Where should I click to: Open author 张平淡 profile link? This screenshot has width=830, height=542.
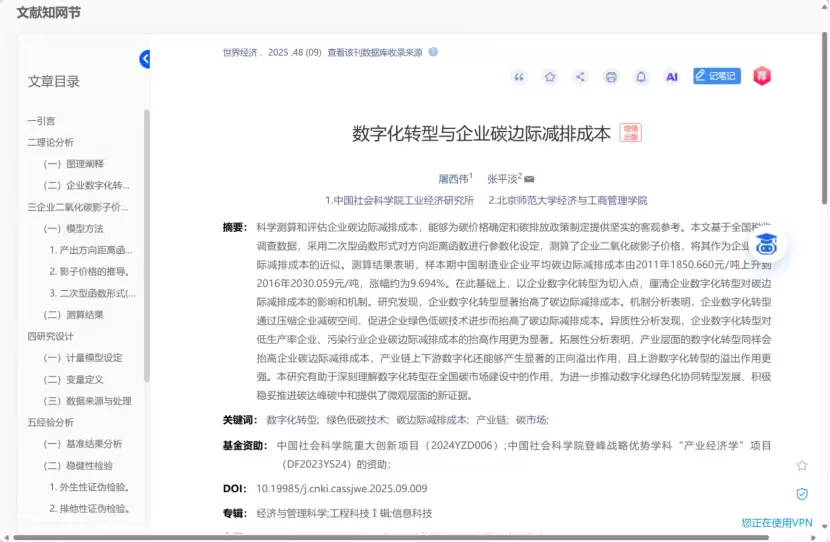(x=502, y=179)
